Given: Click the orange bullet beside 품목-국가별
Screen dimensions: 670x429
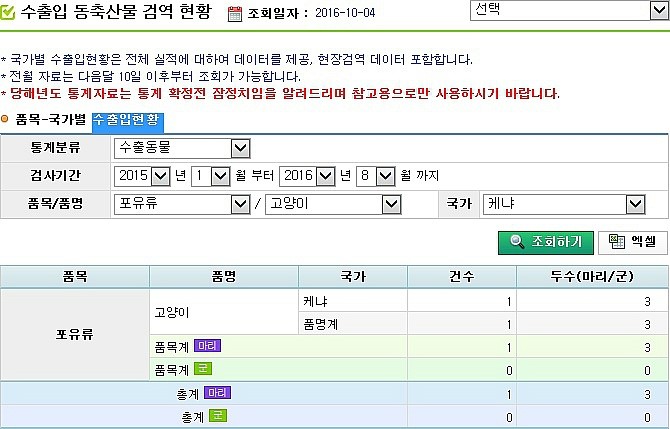Looking at the screenshot, I should coord(5,119).
